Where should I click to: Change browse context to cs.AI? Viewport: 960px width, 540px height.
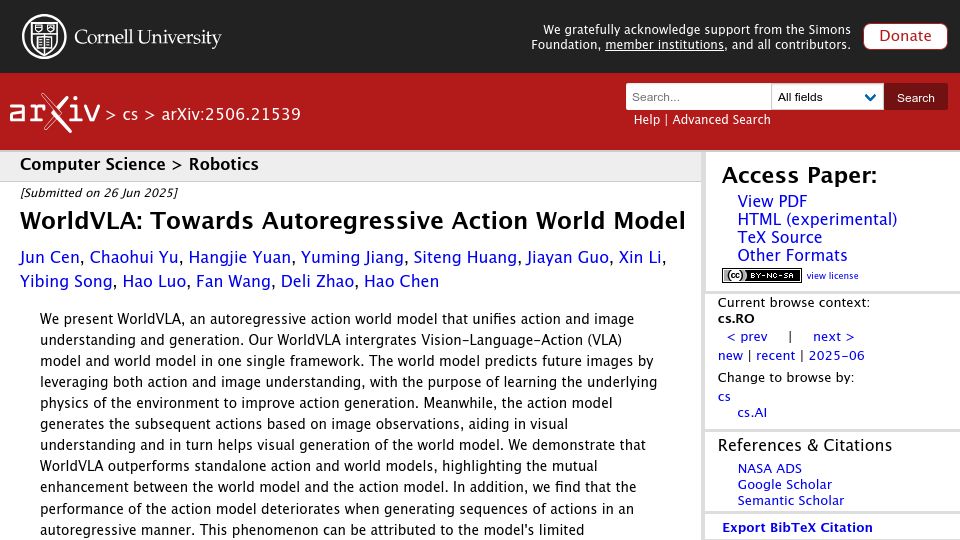[x=752, y=413]
